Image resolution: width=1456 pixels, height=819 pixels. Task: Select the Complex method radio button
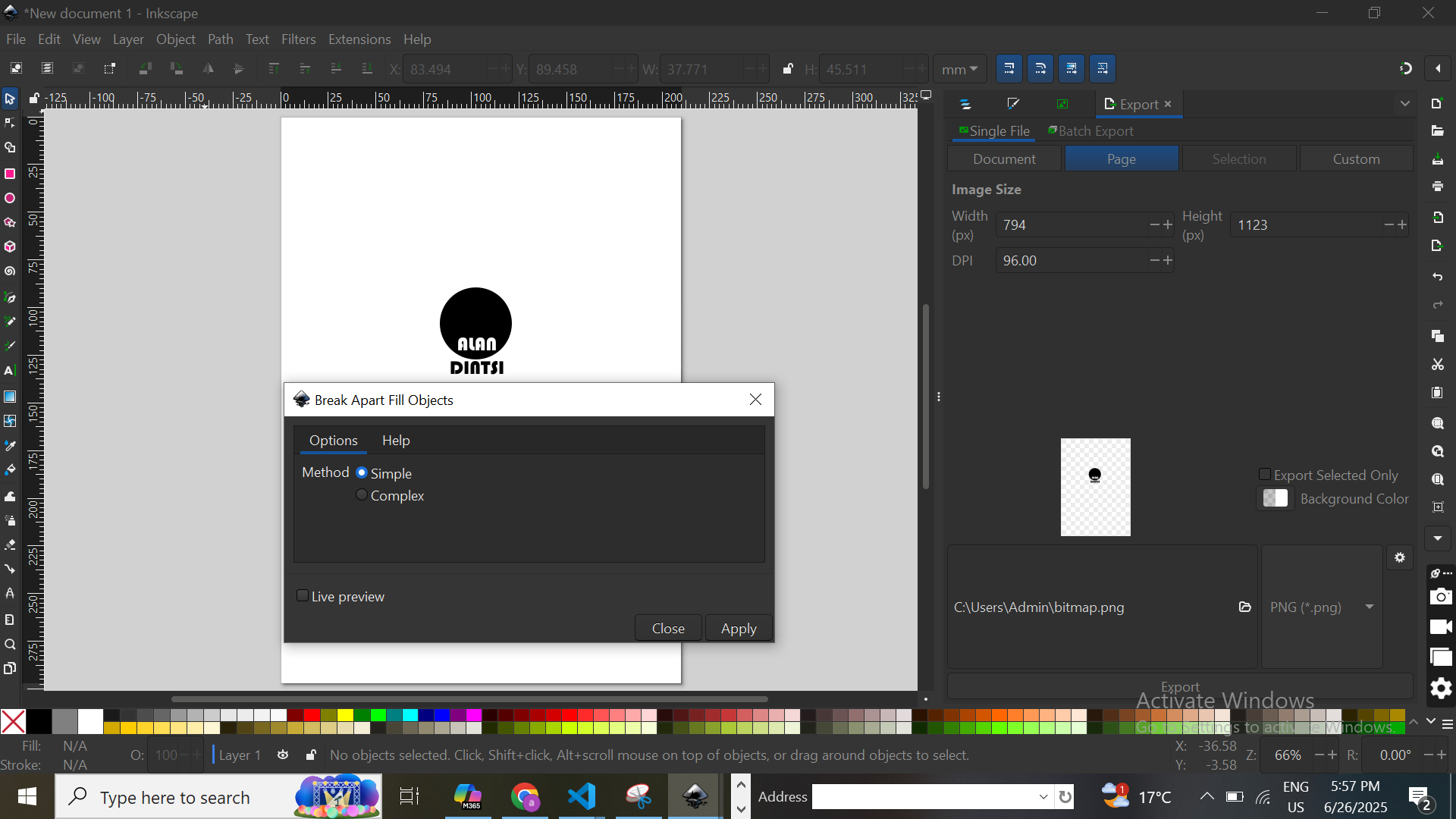point(362,494)
